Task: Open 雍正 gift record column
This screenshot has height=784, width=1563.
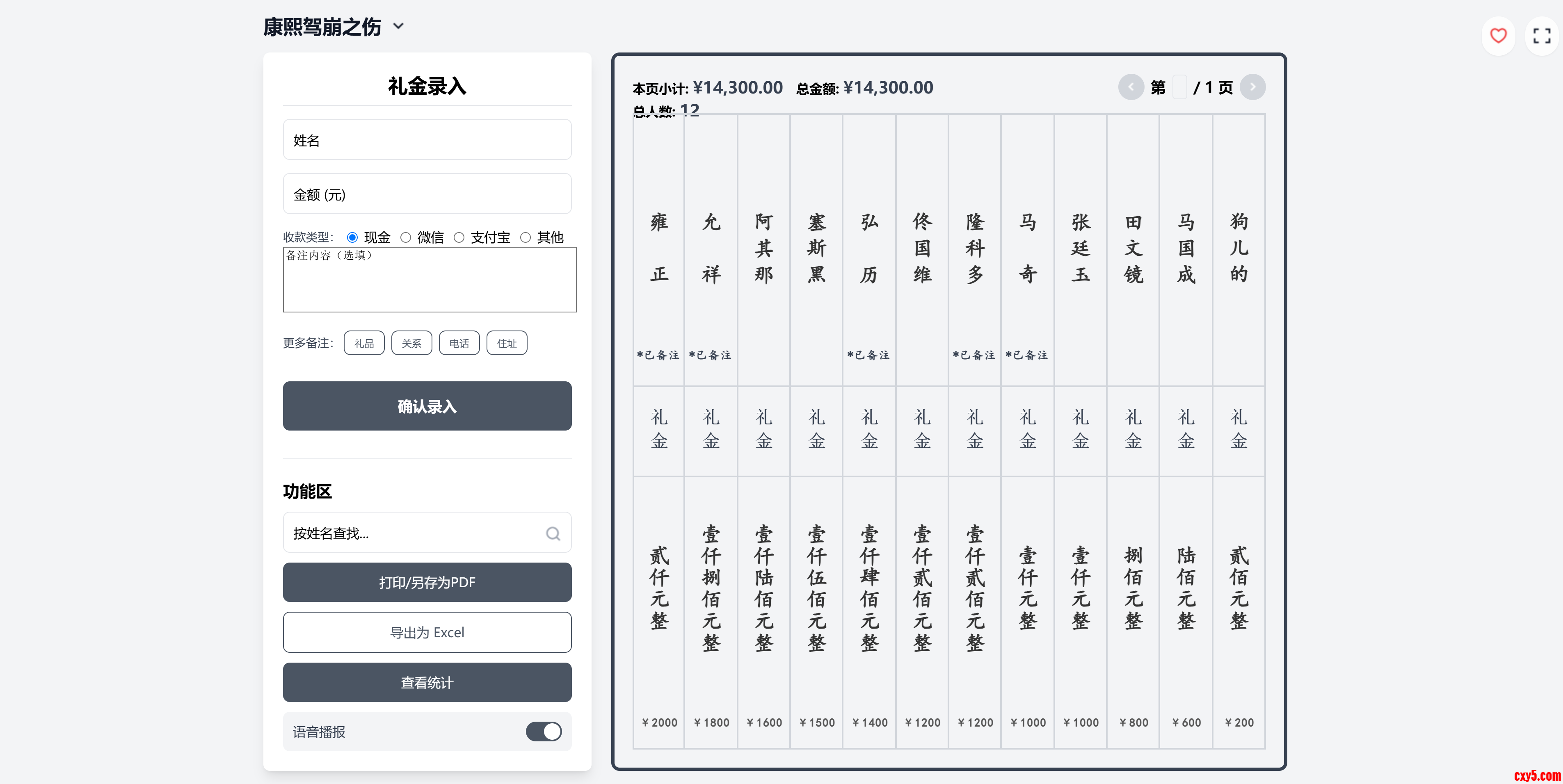Action: click(659, 248)
